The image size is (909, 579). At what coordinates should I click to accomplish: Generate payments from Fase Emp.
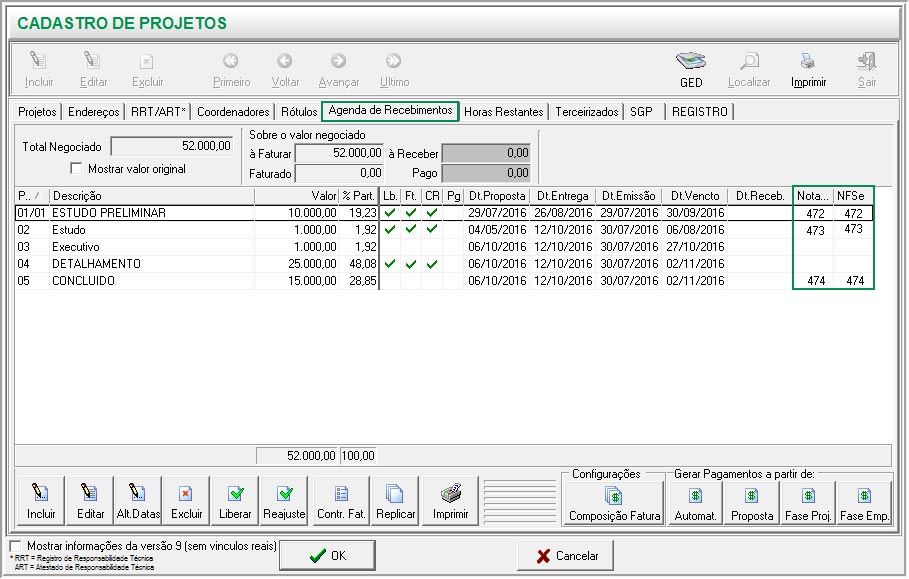(x=864, y=504)
